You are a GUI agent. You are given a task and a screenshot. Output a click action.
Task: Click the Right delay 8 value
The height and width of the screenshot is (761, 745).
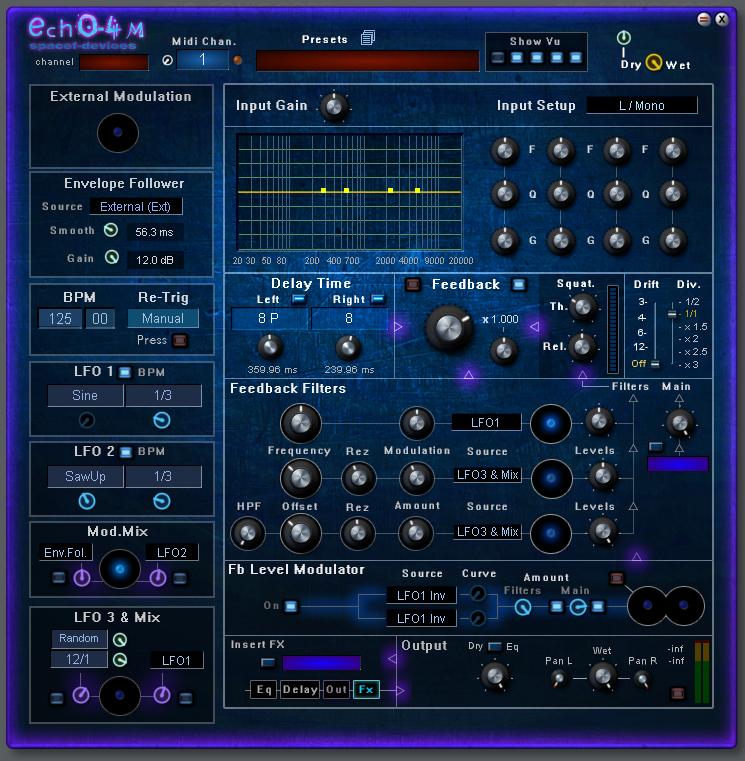[349, 318]
